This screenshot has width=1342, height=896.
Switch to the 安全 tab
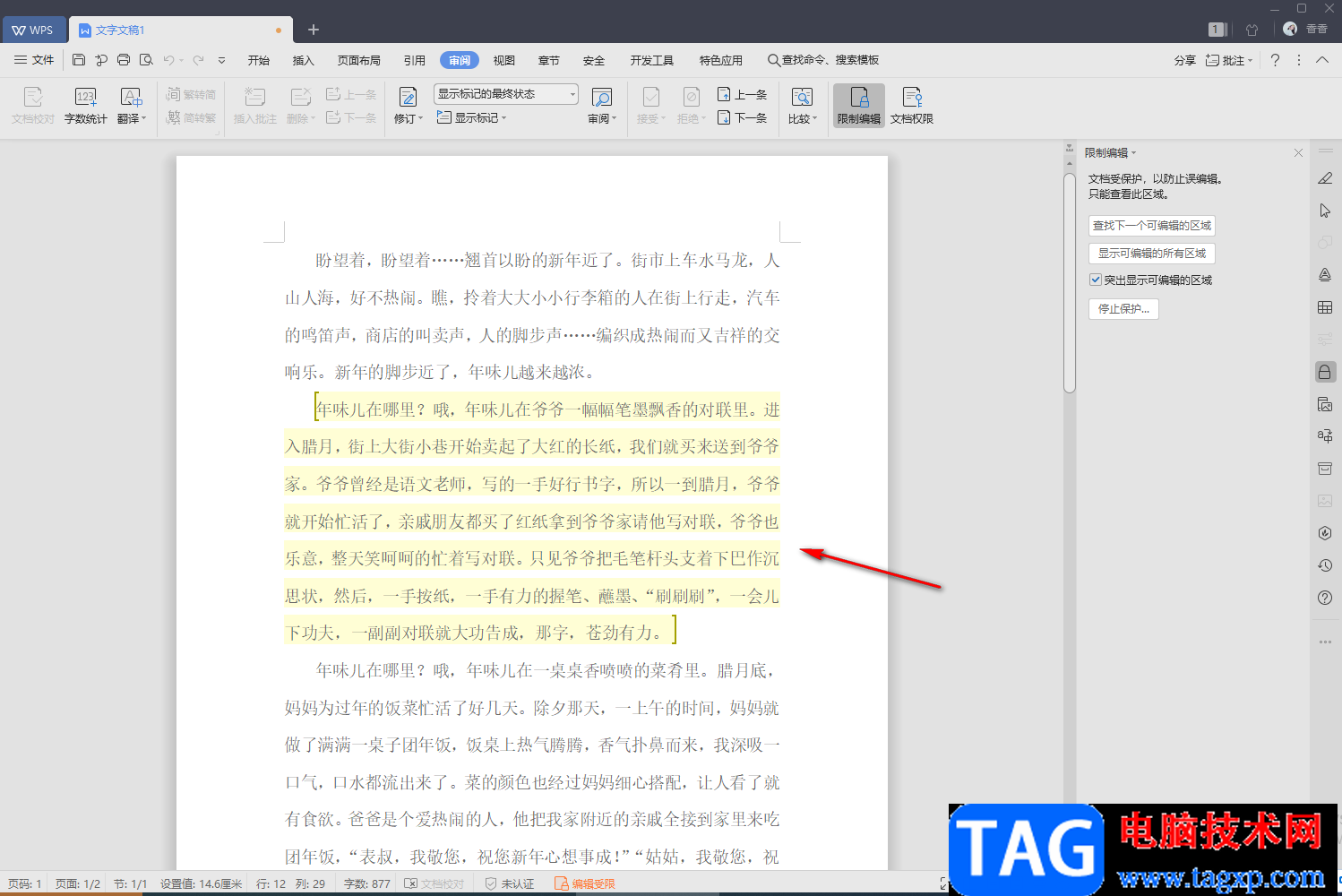[594, 60]
